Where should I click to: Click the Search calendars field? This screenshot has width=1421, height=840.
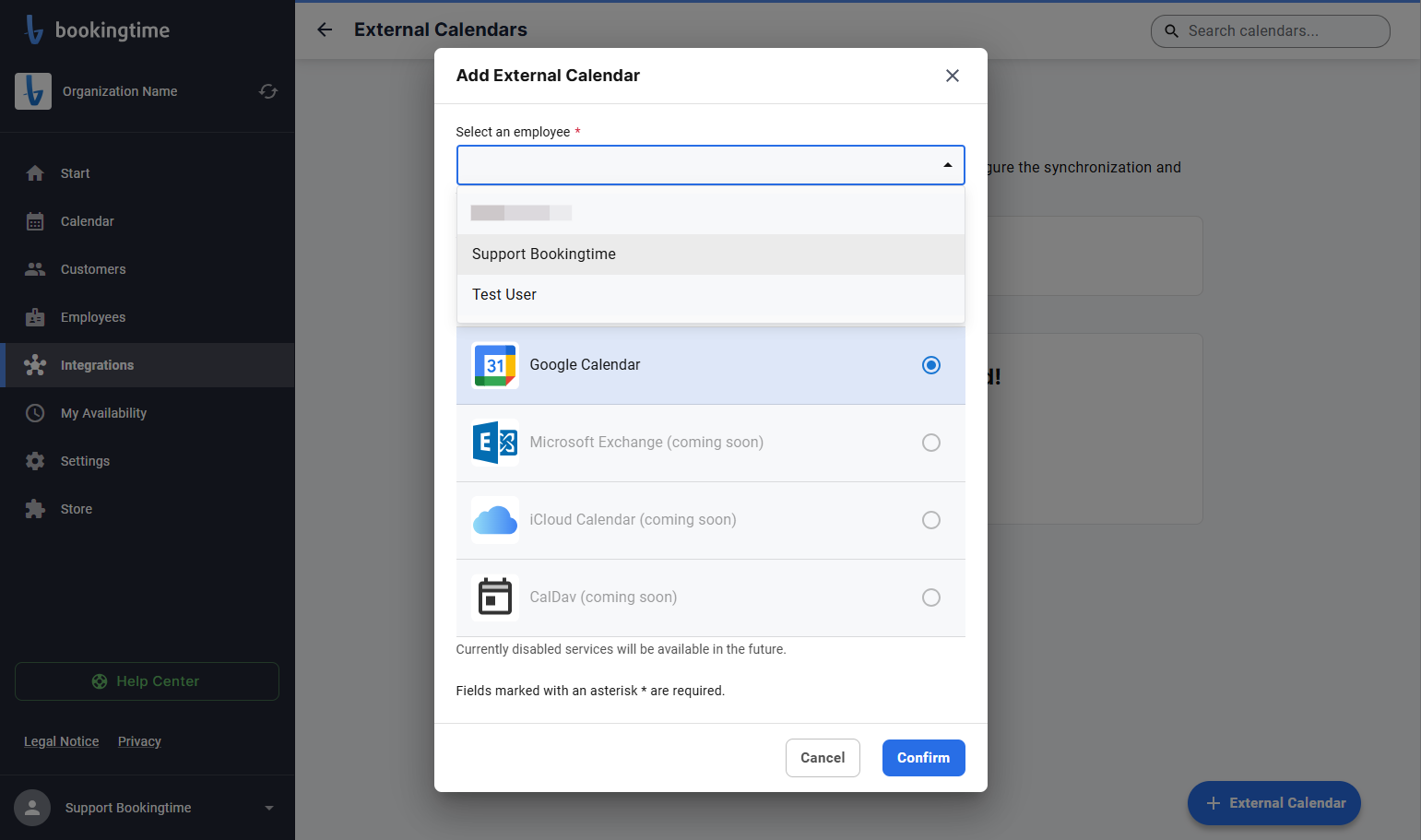1271,31
